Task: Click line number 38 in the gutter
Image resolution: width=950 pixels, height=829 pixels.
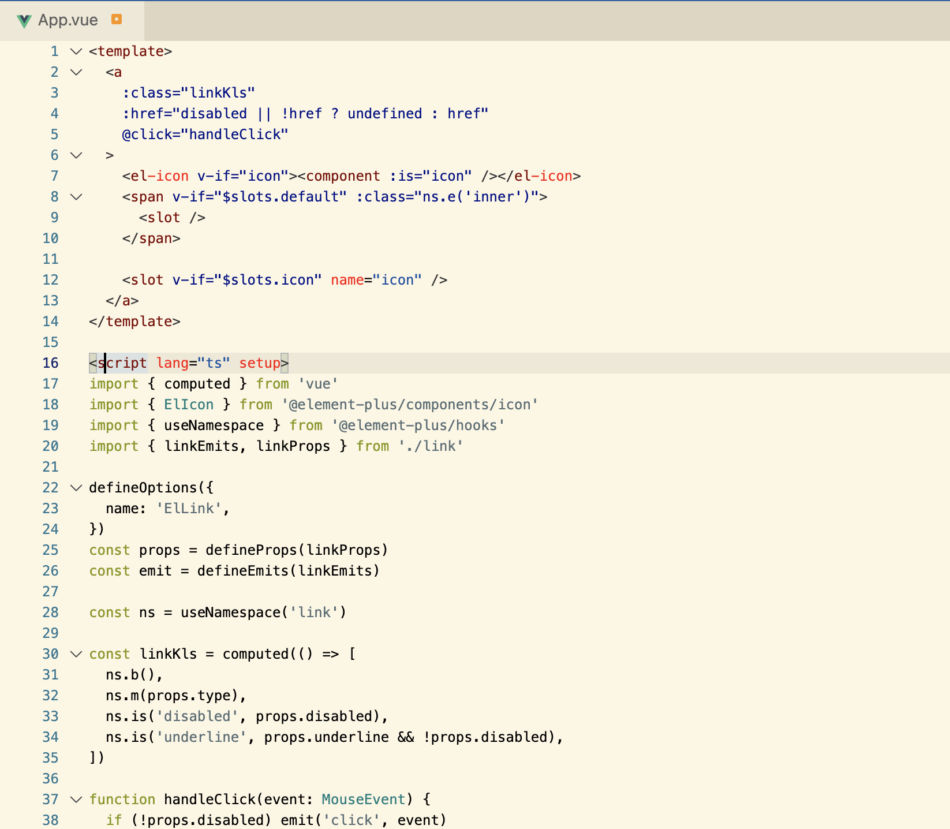Action: coord(50,820)
